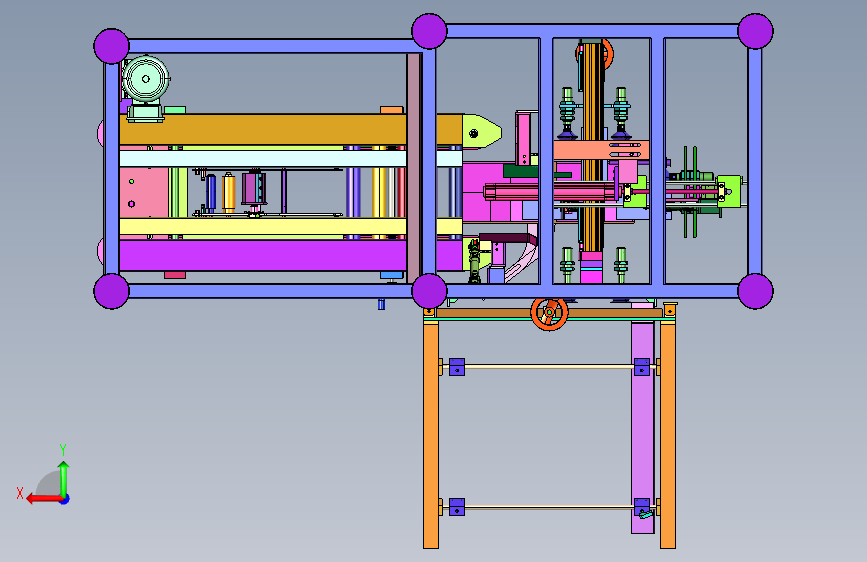Image resolution: width=867 pixels, height=562 pixels.
Task: Select the left orange stand leg
Action: pyautogui.click(x=431, y=435)
